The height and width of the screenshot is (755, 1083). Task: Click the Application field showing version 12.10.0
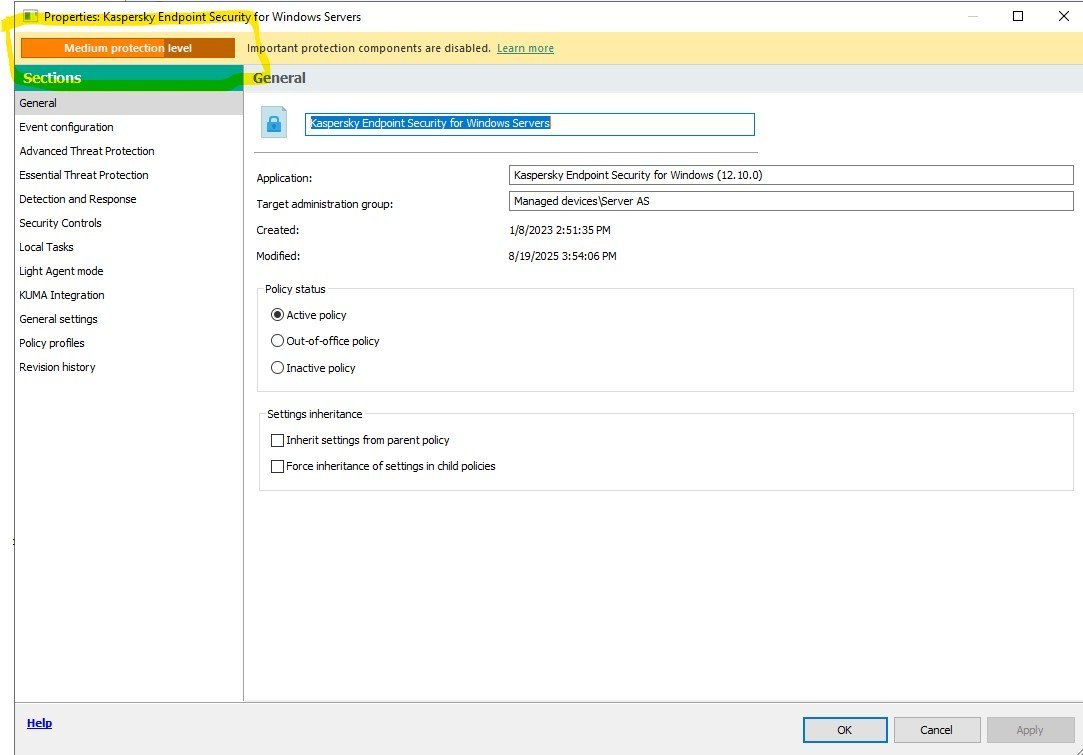(x=791, y=175)
